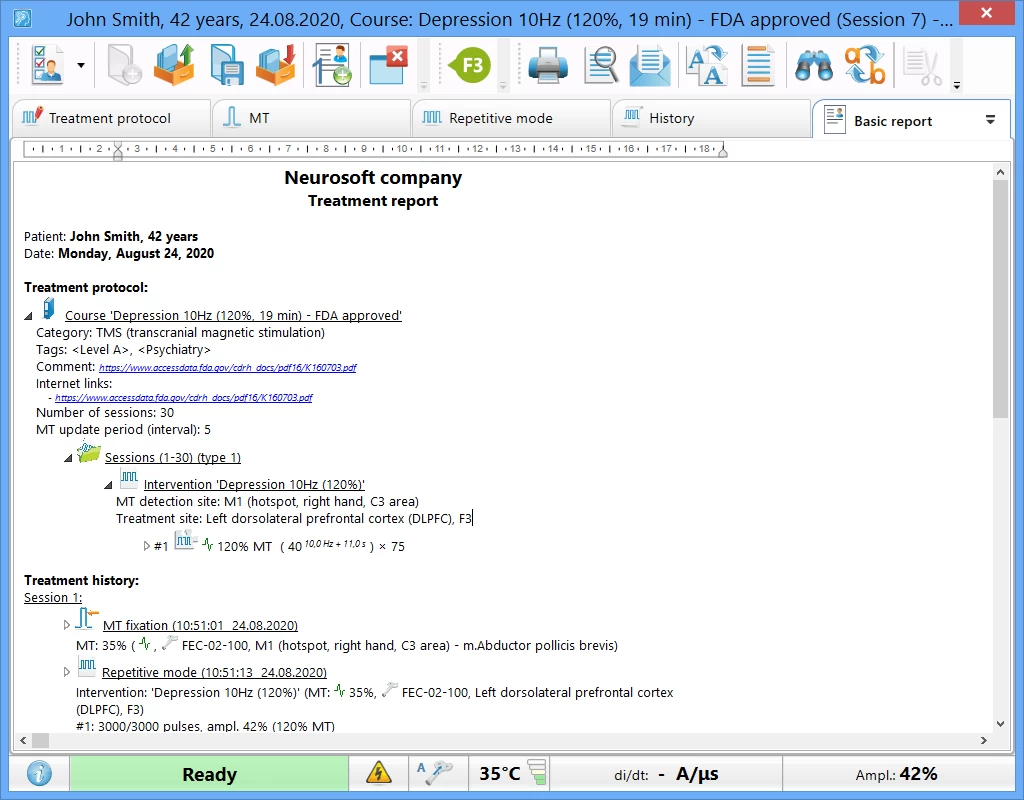Open print preview with the magnifier icon
1024x800 pixels.
[601, 66]
